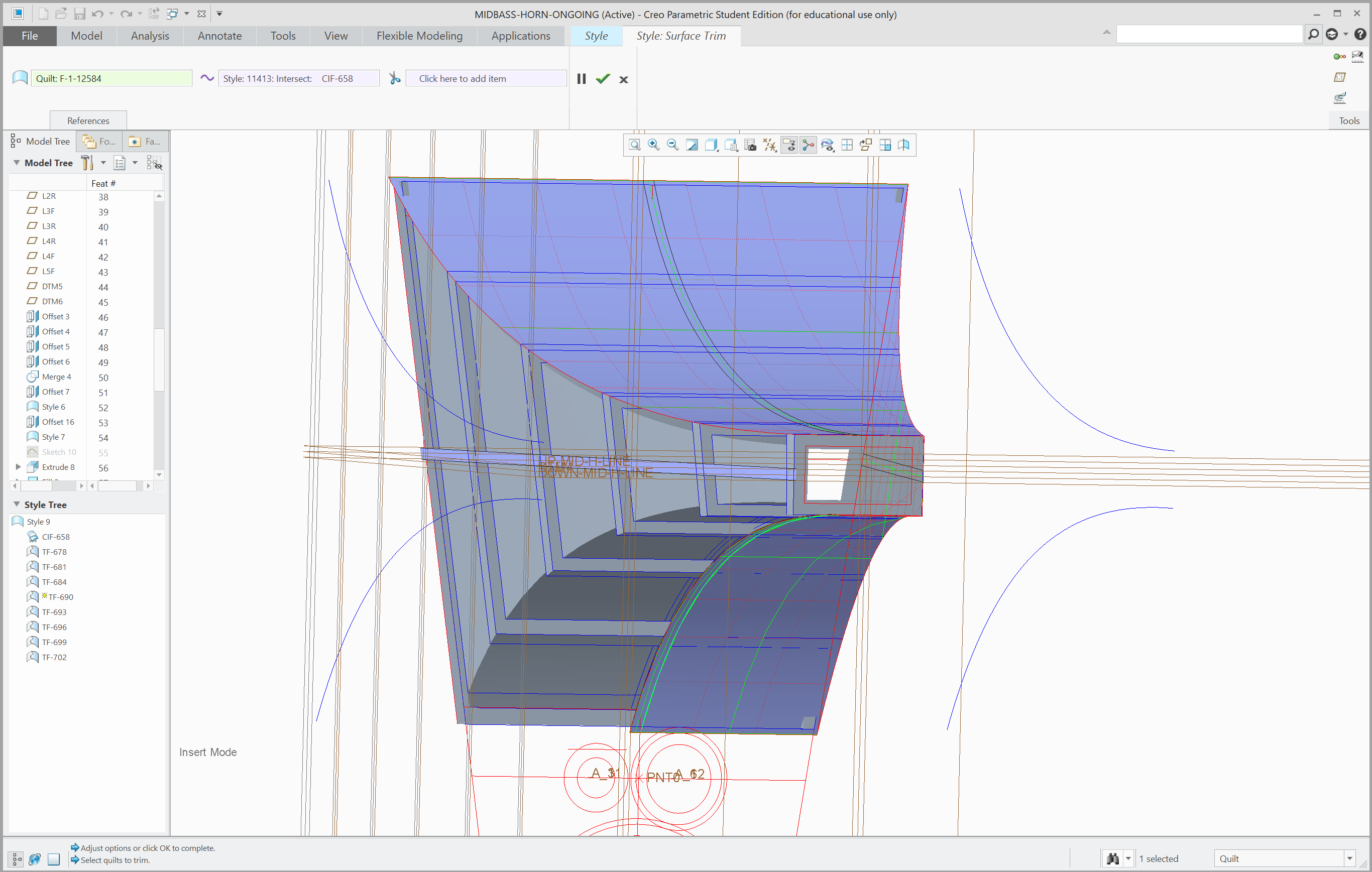Toggle annotation display in graphics toolbar

pyautogui.click(x=788, y=145)
